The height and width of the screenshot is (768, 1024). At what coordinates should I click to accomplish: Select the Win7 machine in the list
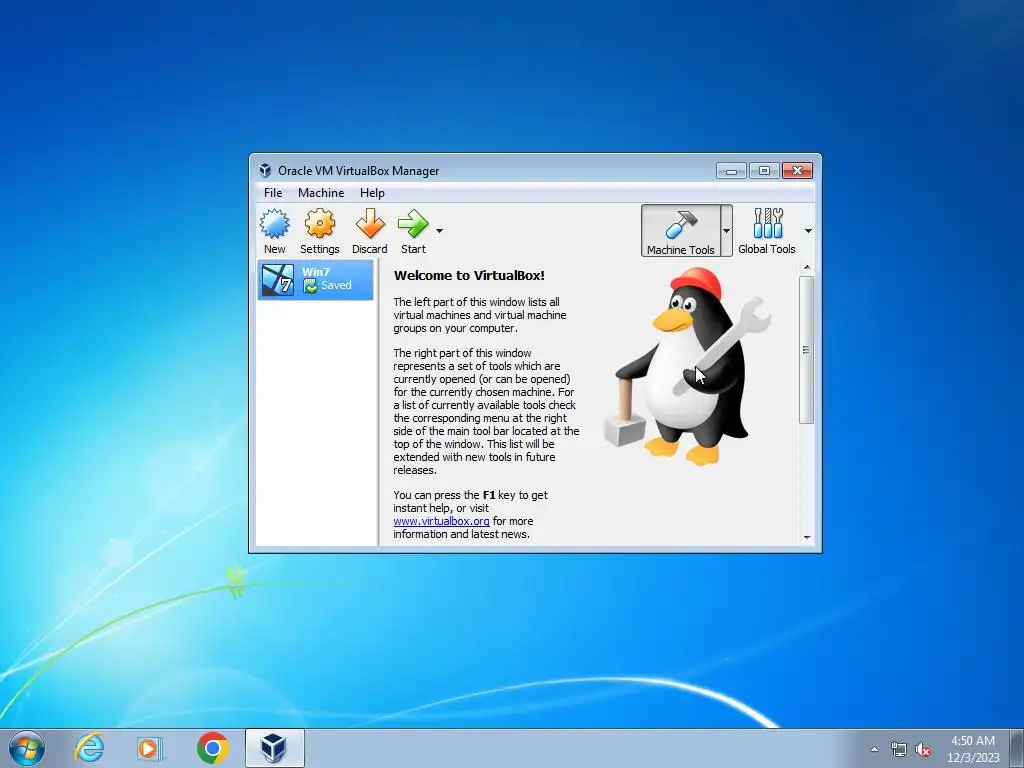[x=315, y=280]
